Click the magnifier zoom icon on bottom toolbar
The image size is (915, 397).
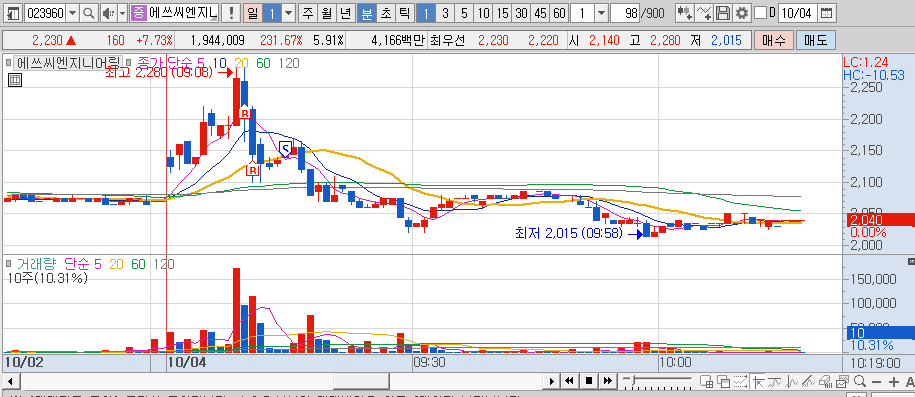click(x=859, y=382)
